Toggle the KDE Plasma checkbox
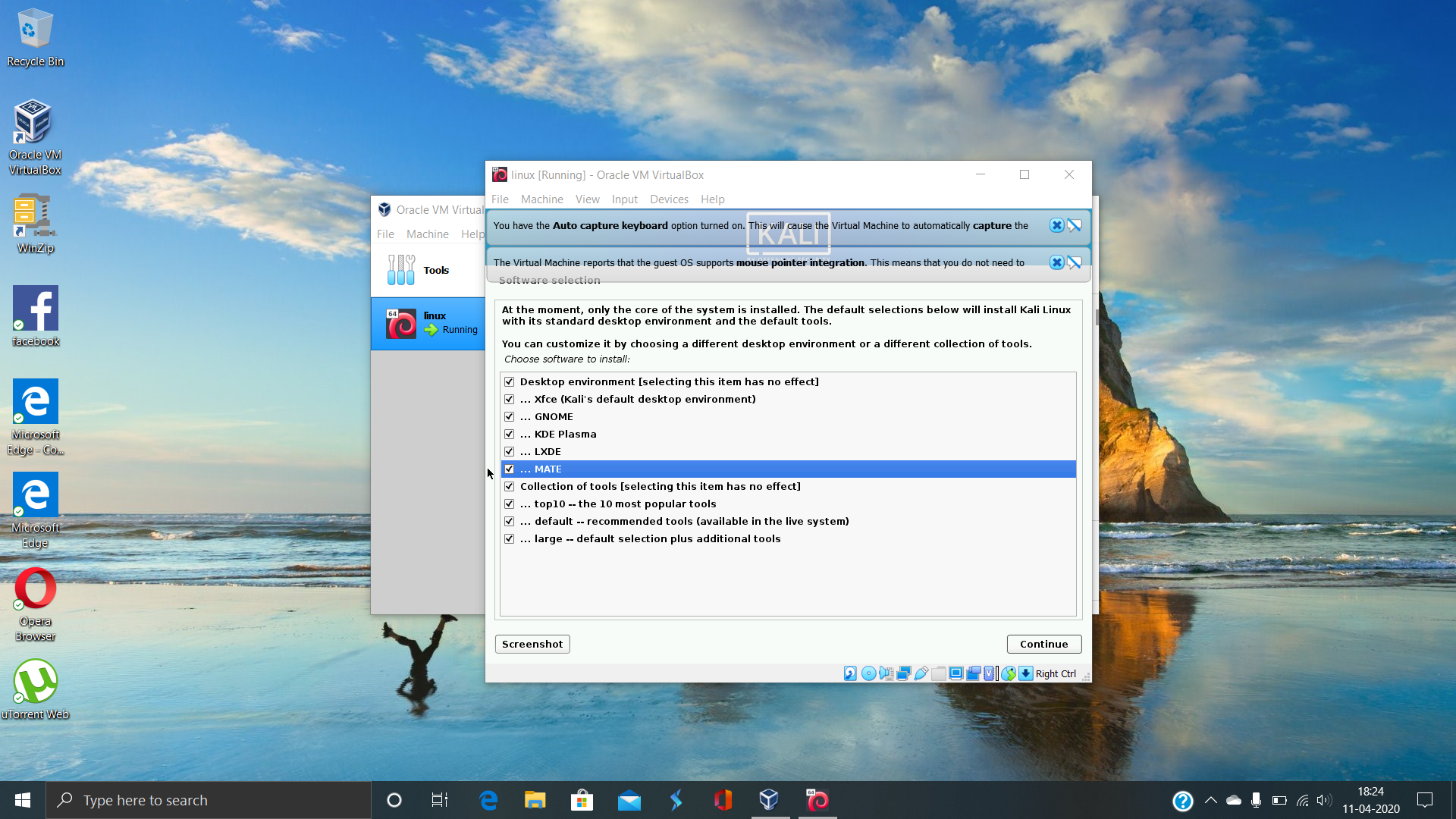Image resolution: width=1456 pixels, height=819 pixels. click(x=509, y=434)
